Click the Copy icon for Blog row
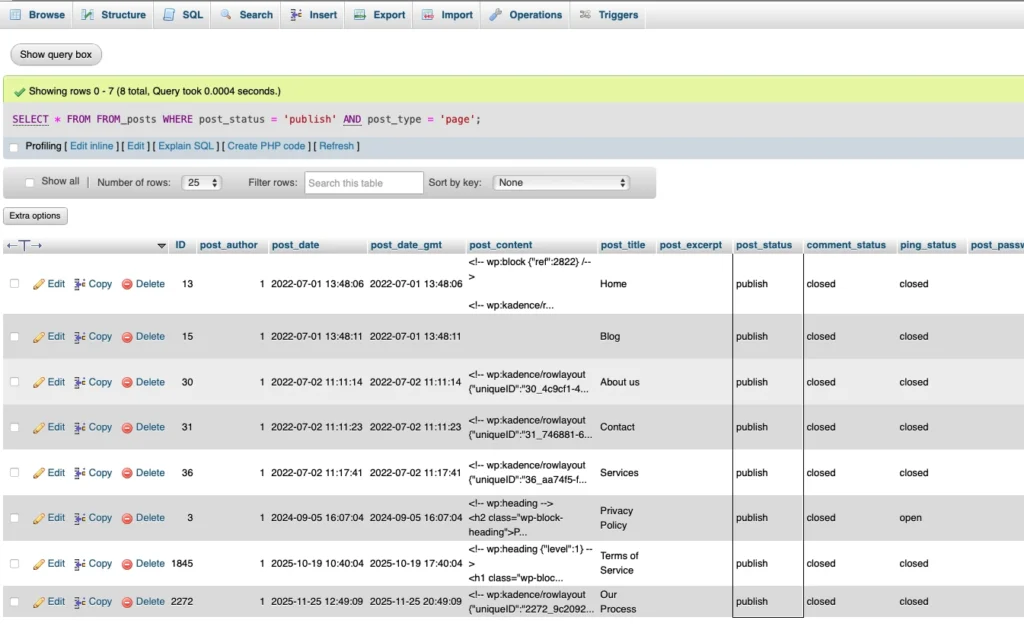 (80, 337)
